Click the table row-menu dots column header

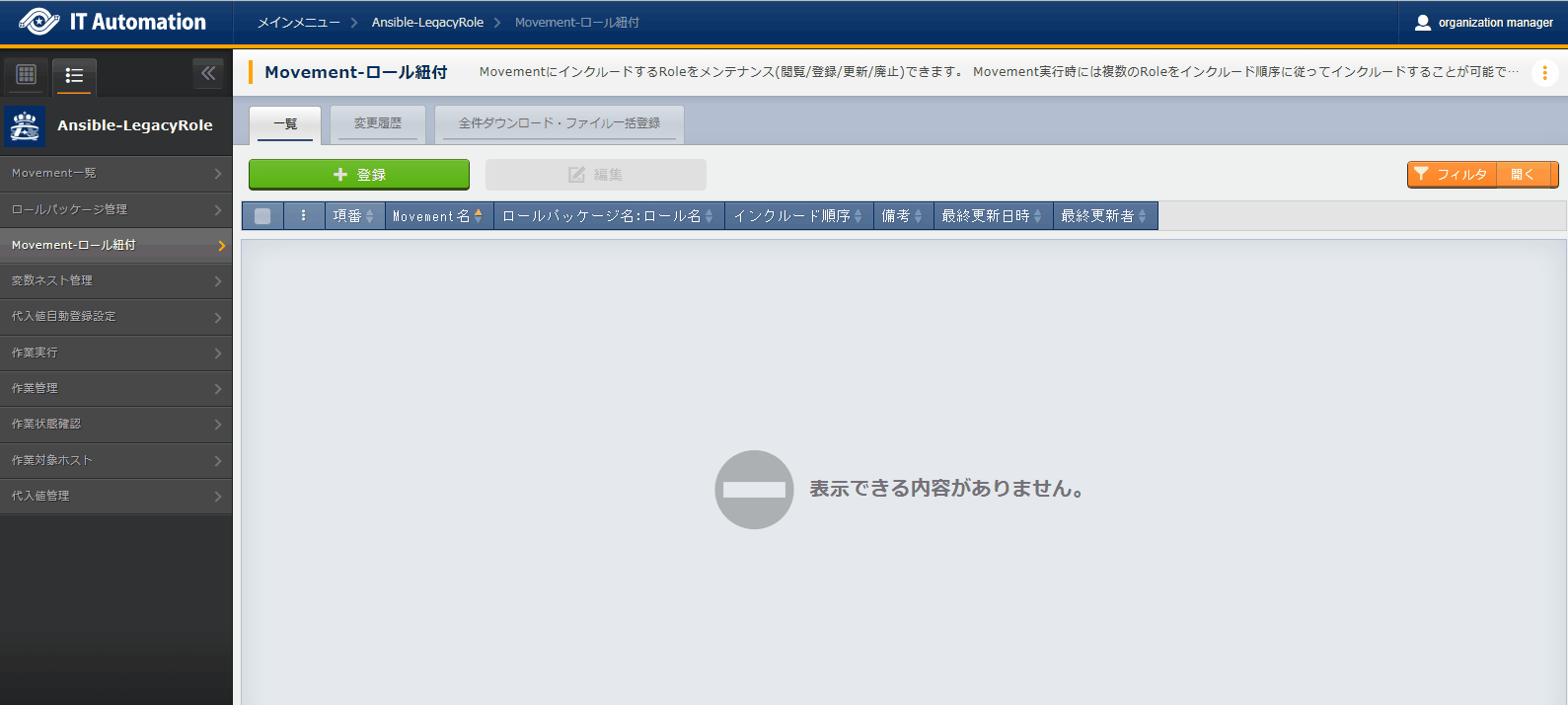tap(304, 215)
